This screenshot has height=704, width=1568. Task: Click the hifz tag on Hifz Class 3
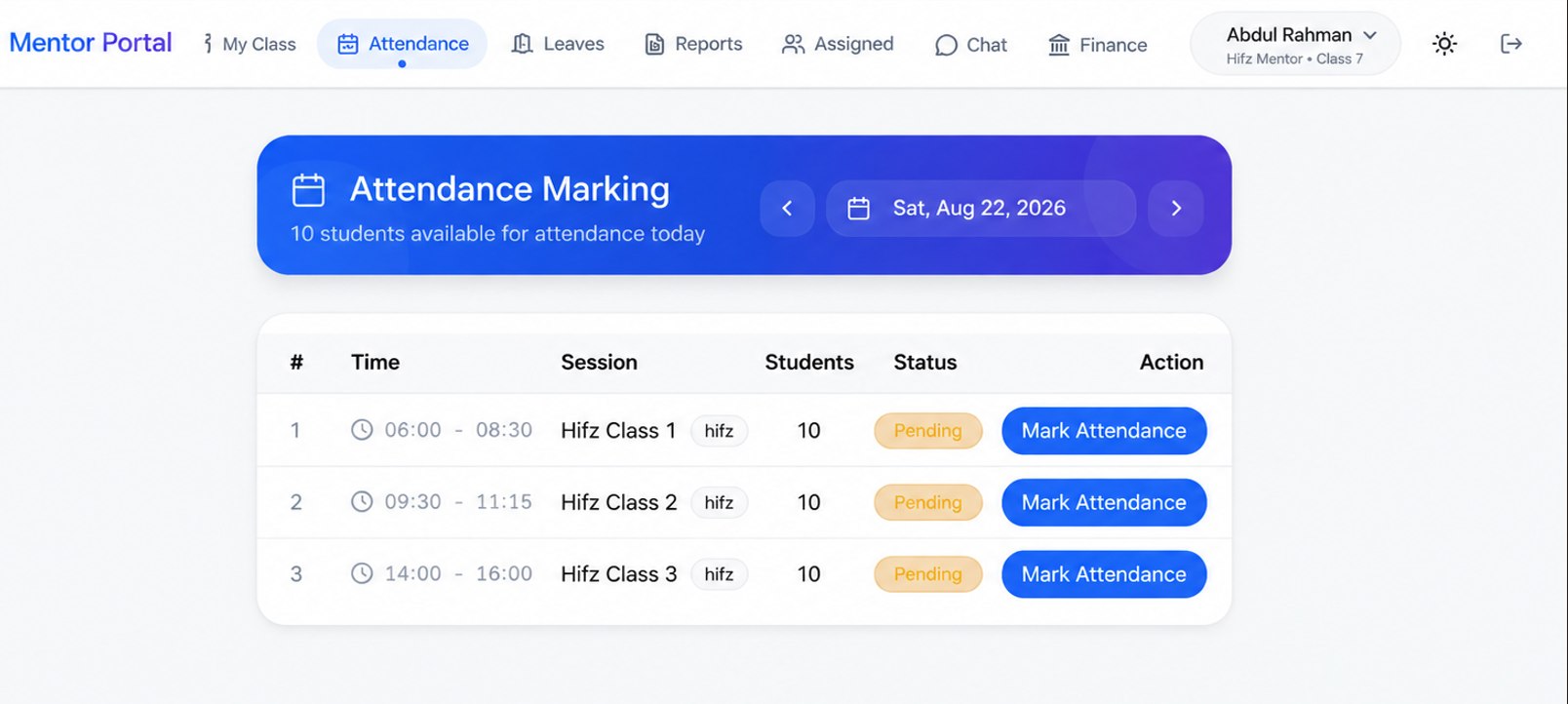pyautogui.click(x=719, y=574)
